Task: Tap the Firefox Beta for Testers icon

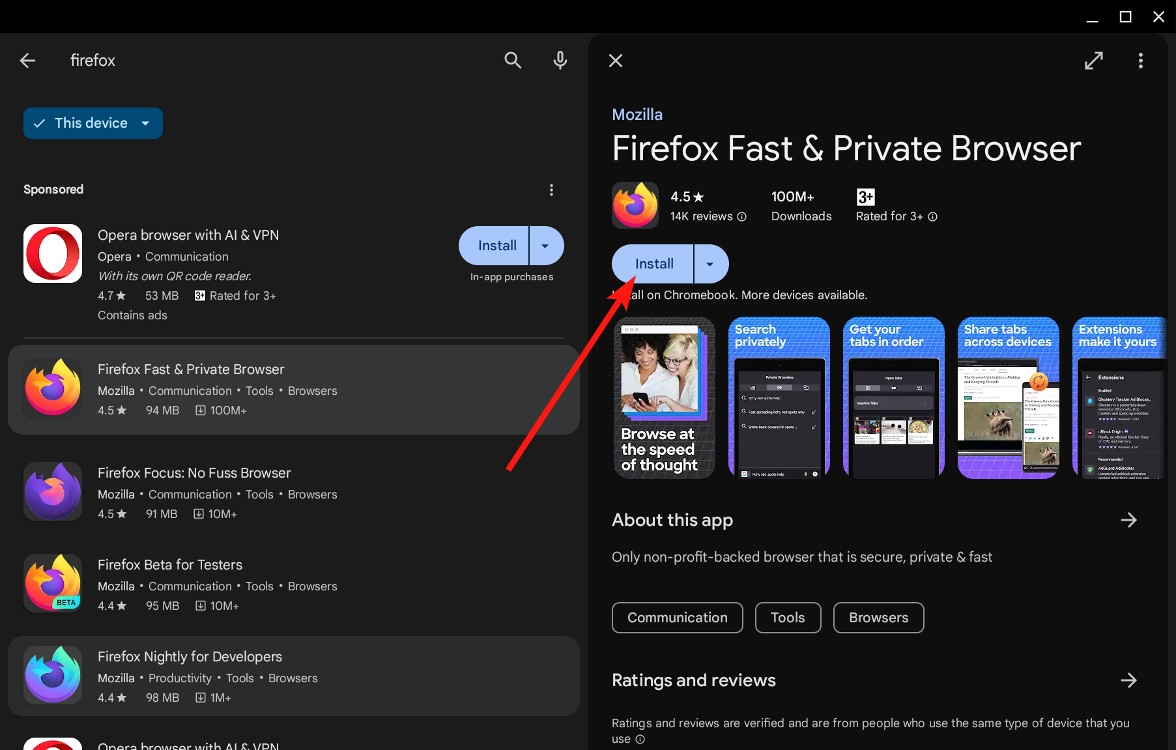Action: pyautogui.click(x=52, y=583)
